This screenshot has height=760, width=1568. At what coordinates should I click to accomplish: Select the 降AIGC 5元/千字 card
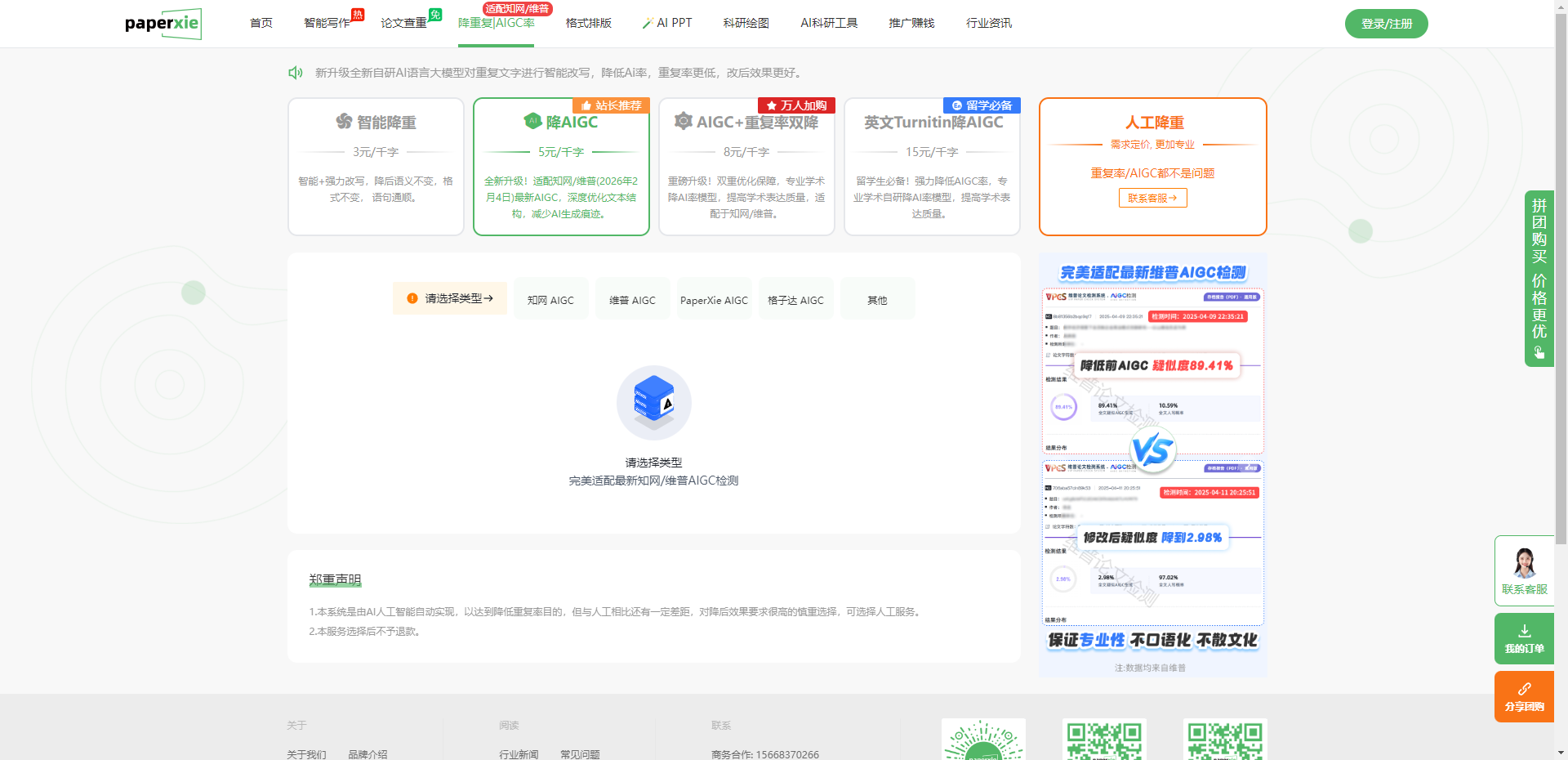pyautogui.click(x=561, y=167)
